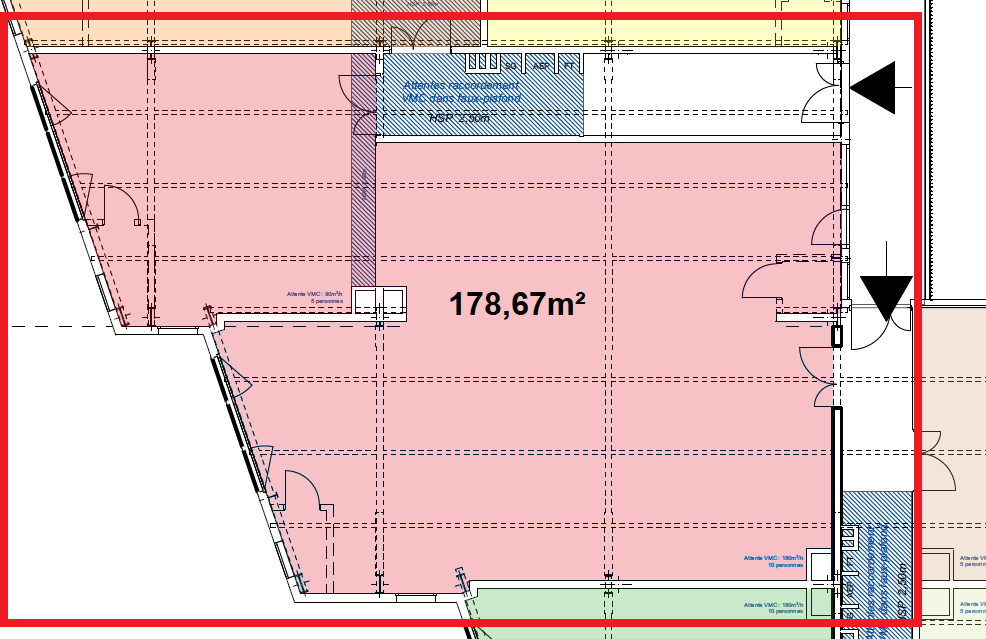The width and height of the screenshot is (986, 639).
Task: Select the horizontal 'HSP 2.50m' label
Action: point(459,118)
